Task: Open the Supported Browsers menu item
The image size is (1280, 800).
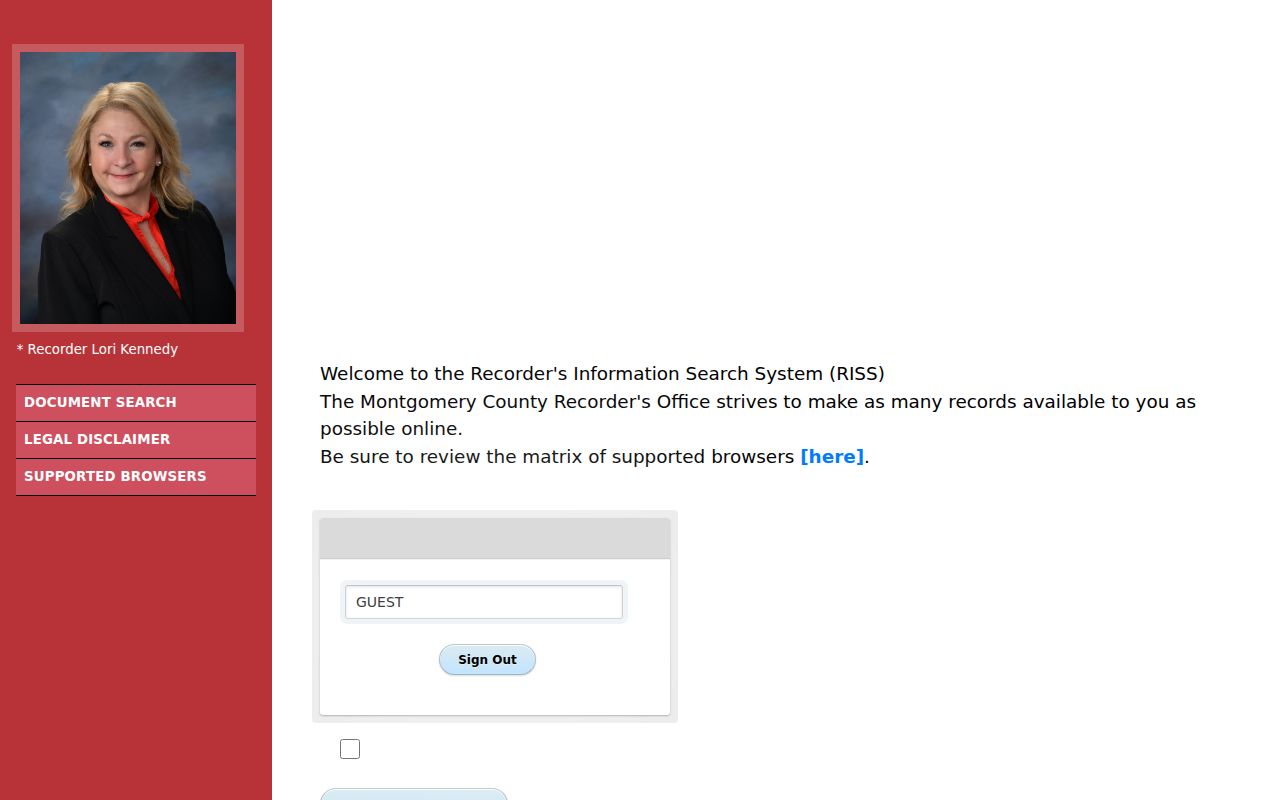Action: pos(136,476)
